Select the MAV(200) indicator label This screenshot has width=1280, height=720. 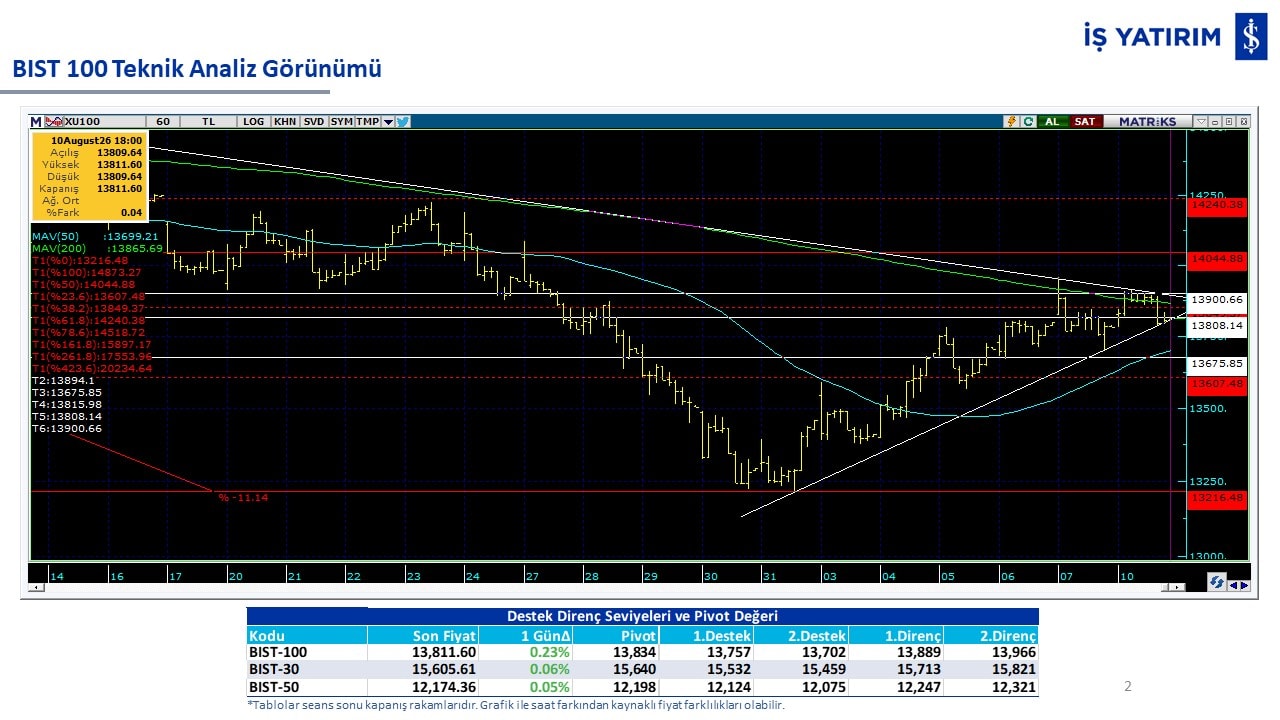click(x=96, y=248)
